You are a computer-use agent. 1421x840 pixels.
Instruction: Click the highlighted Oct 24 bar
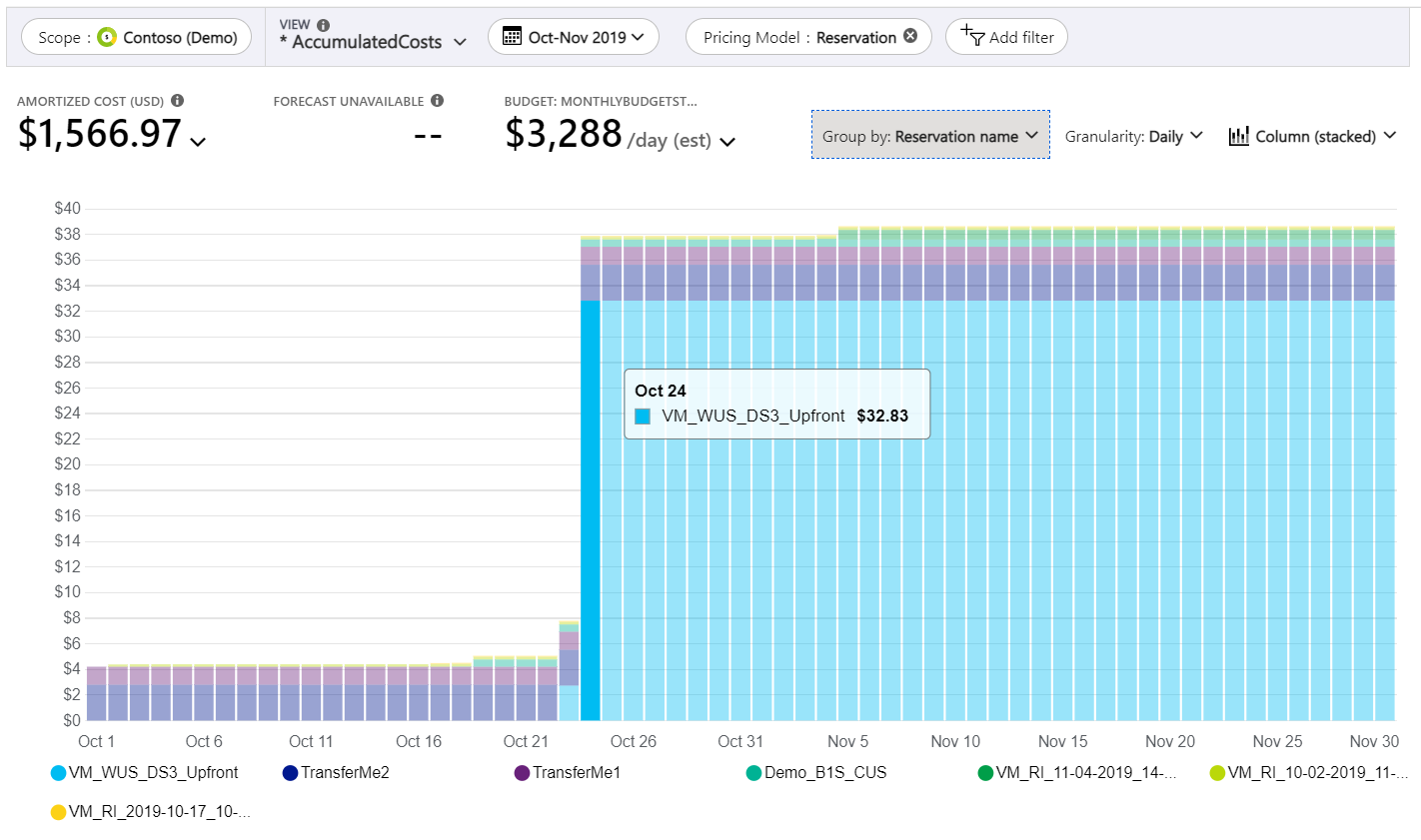pyautogui.click(x=591, y=509)
